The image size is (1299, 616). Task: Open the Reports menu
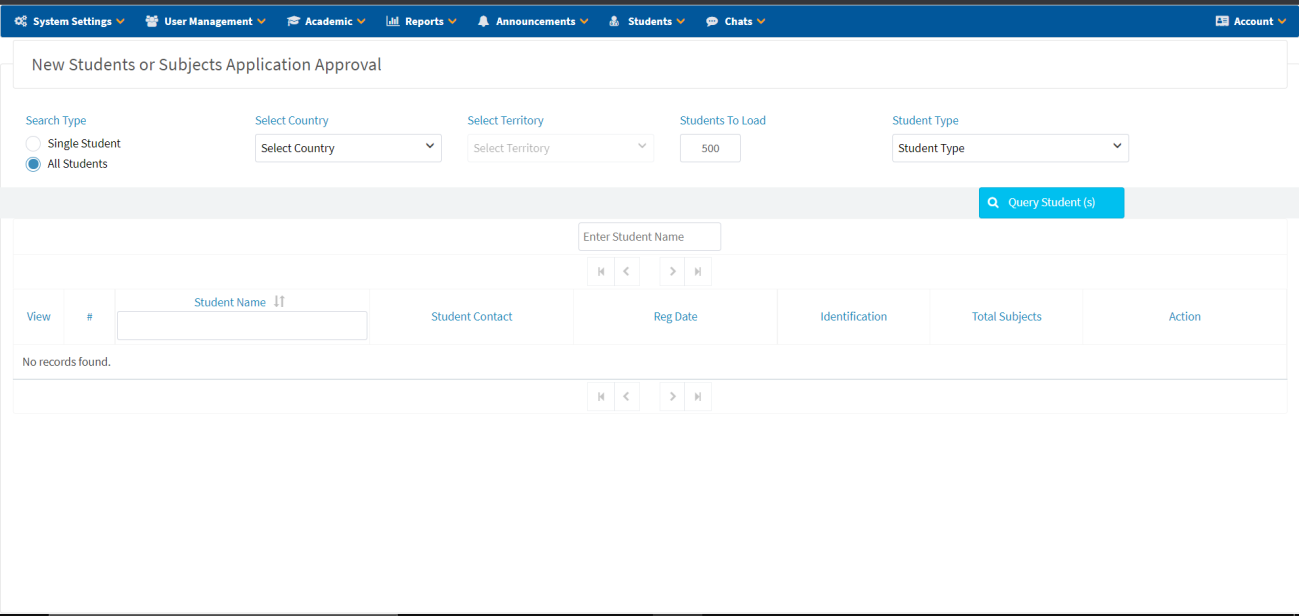pos(422,21)
